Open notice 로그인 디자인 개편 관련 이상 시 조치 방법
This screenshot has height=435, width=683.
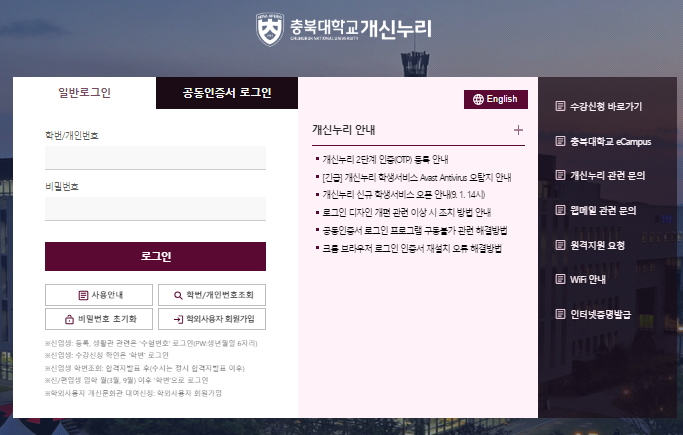coord(407,212)
